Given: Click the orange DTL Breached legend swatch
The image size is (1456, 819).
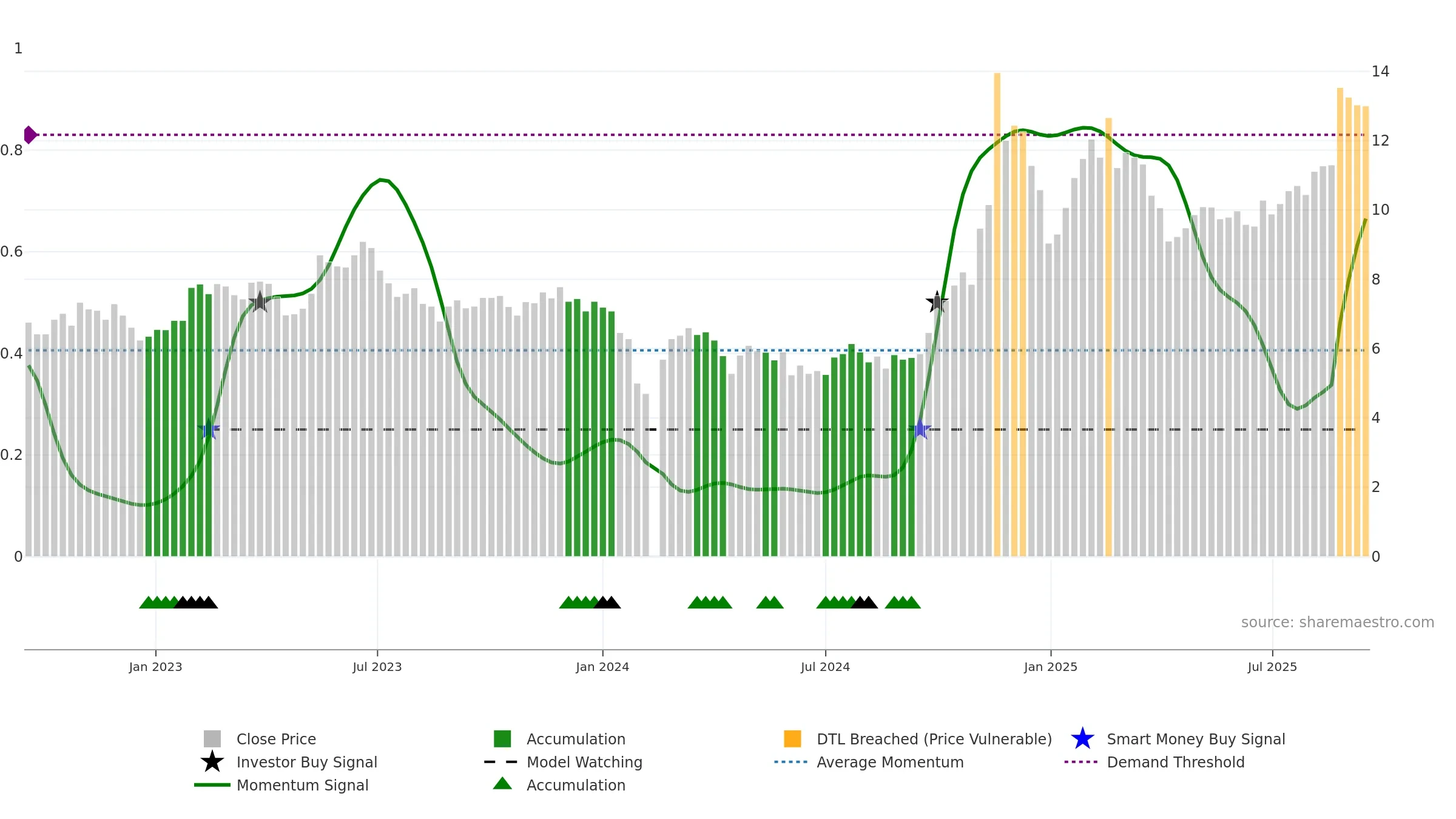Looking at the screenshot, I should coord(792,738).
